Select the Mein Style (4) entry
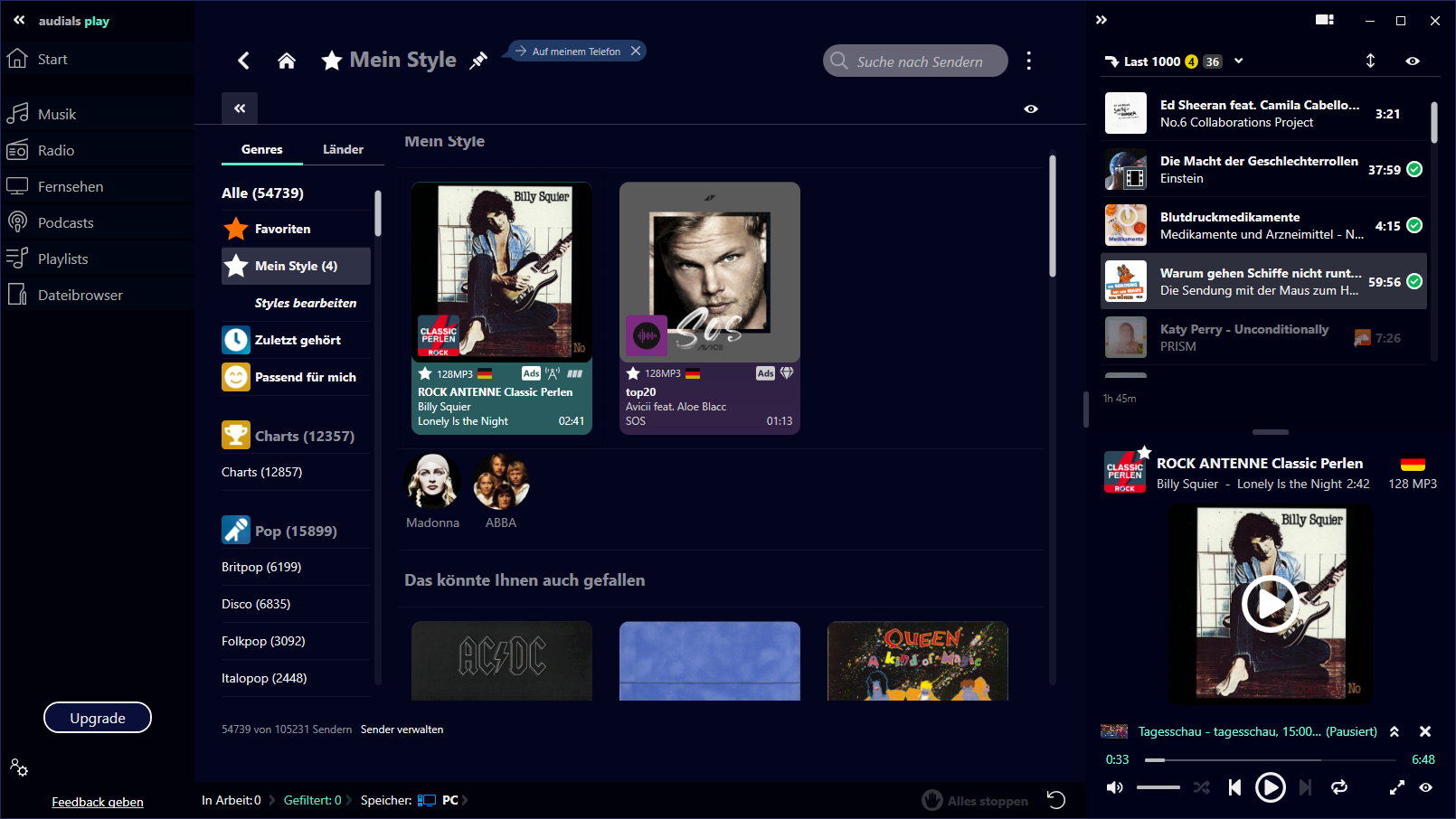This screenshot has width=1456, height=819. [296, 266]
